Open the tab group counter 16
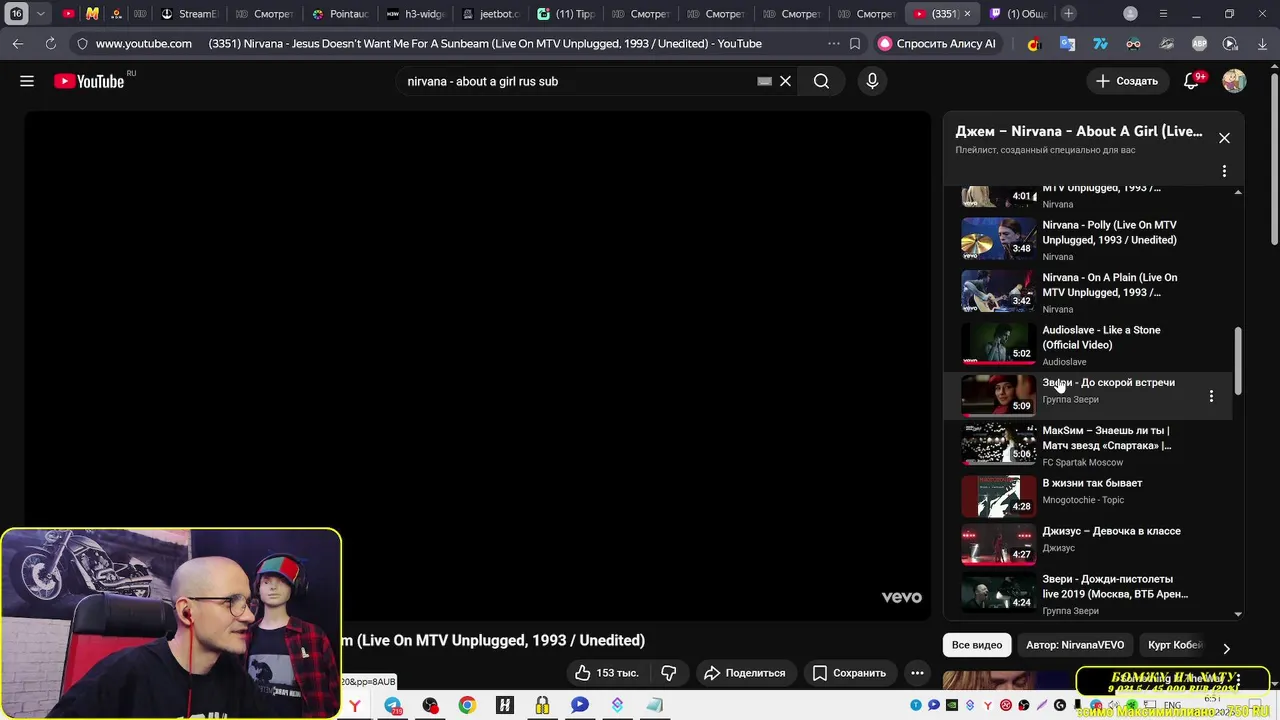 click(x=17, y=14)
